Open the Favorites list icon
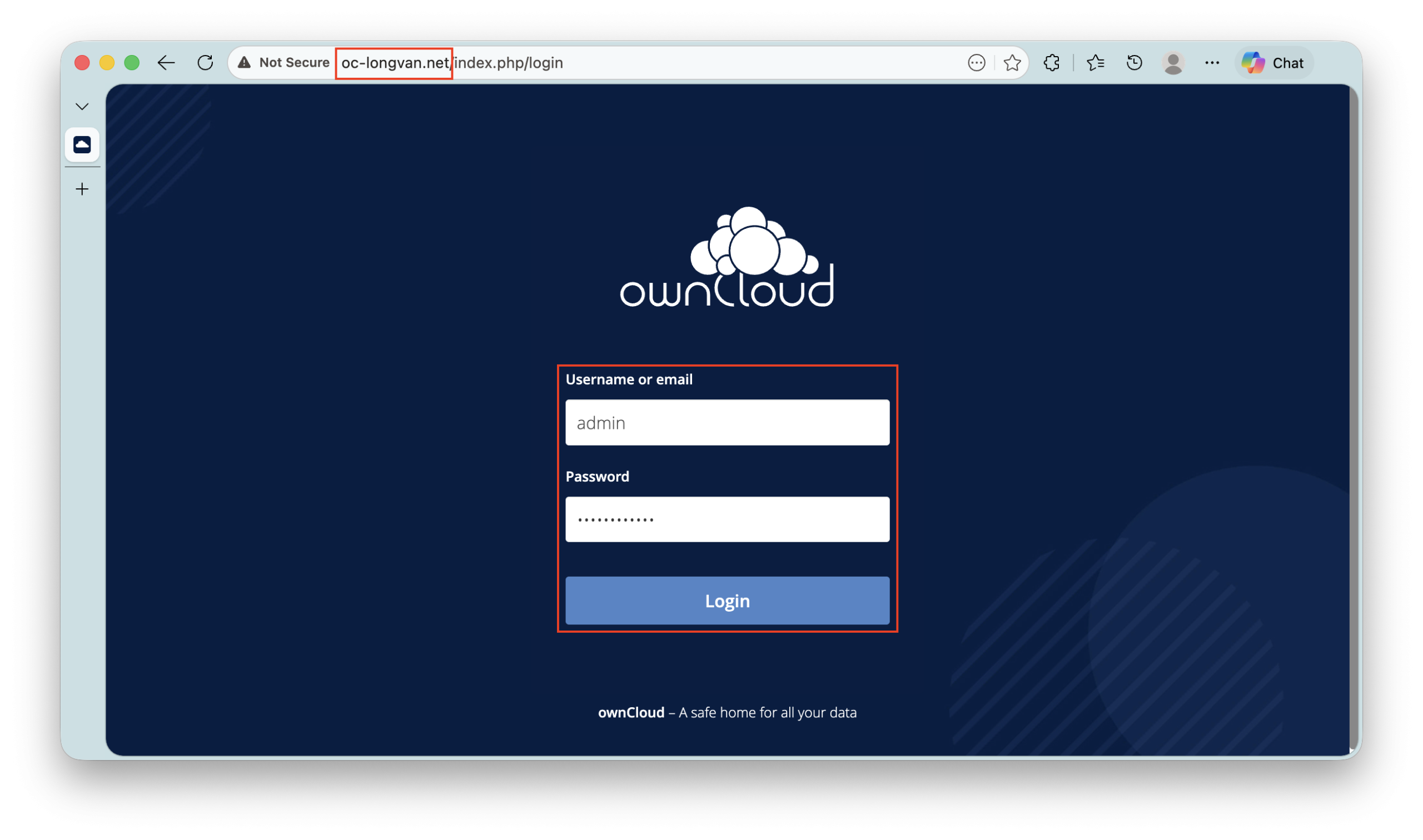Screen dimensions: 1423x840 [x=1095, y=63]
